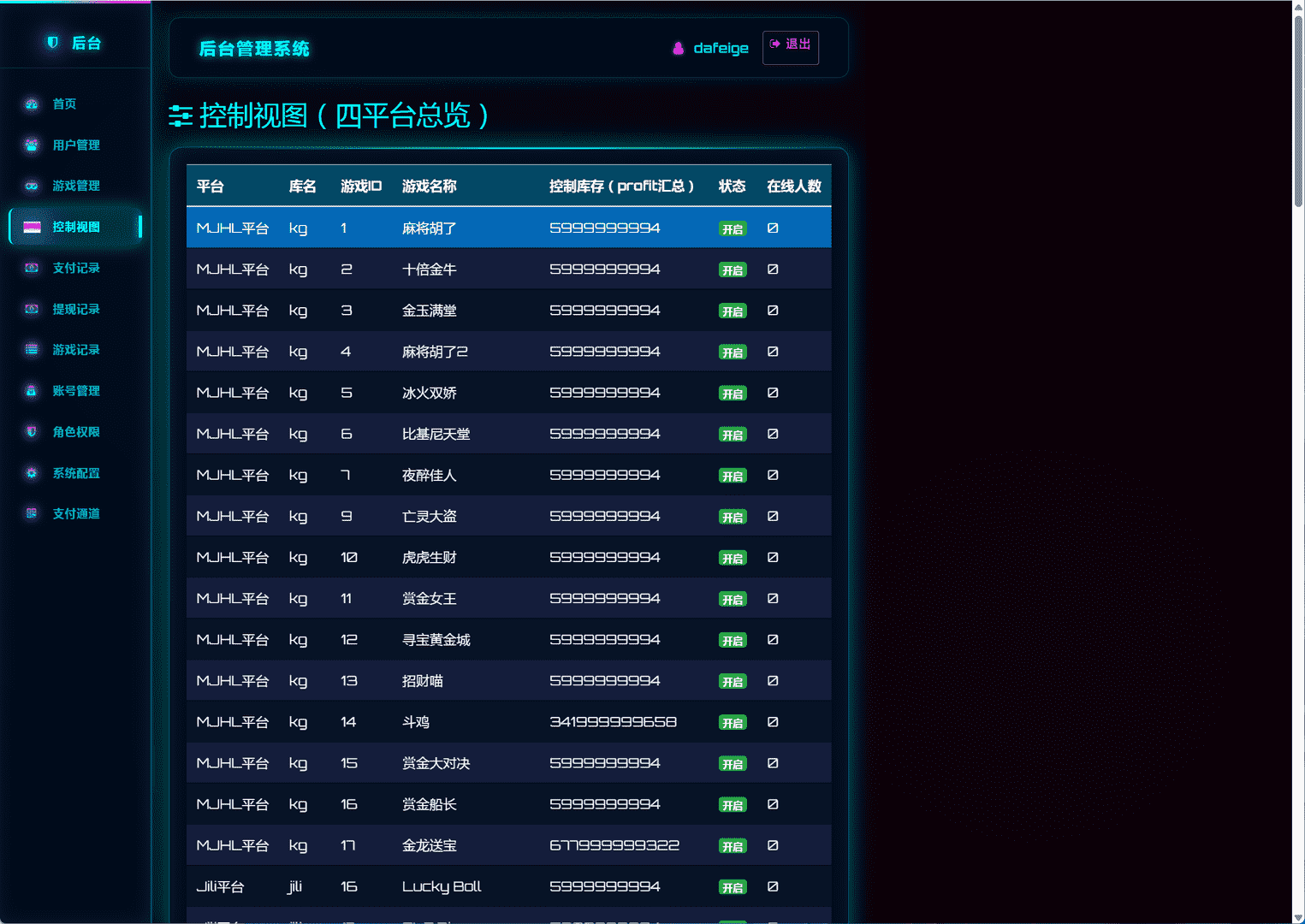This screenshot has width=1305, height=924.
Task: Toggle 开启 status for 斗鸡 row
Action: point(733,723)
